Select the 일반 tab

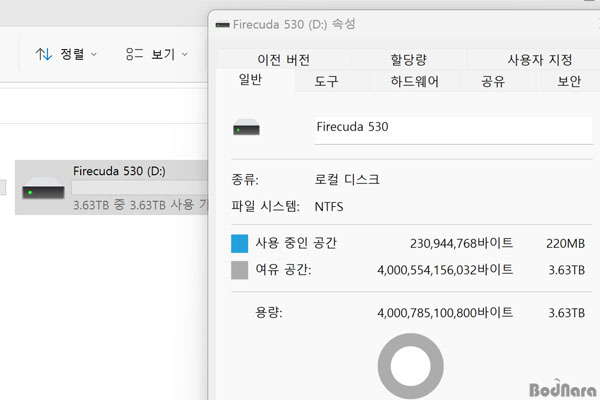tap(255, 80)
